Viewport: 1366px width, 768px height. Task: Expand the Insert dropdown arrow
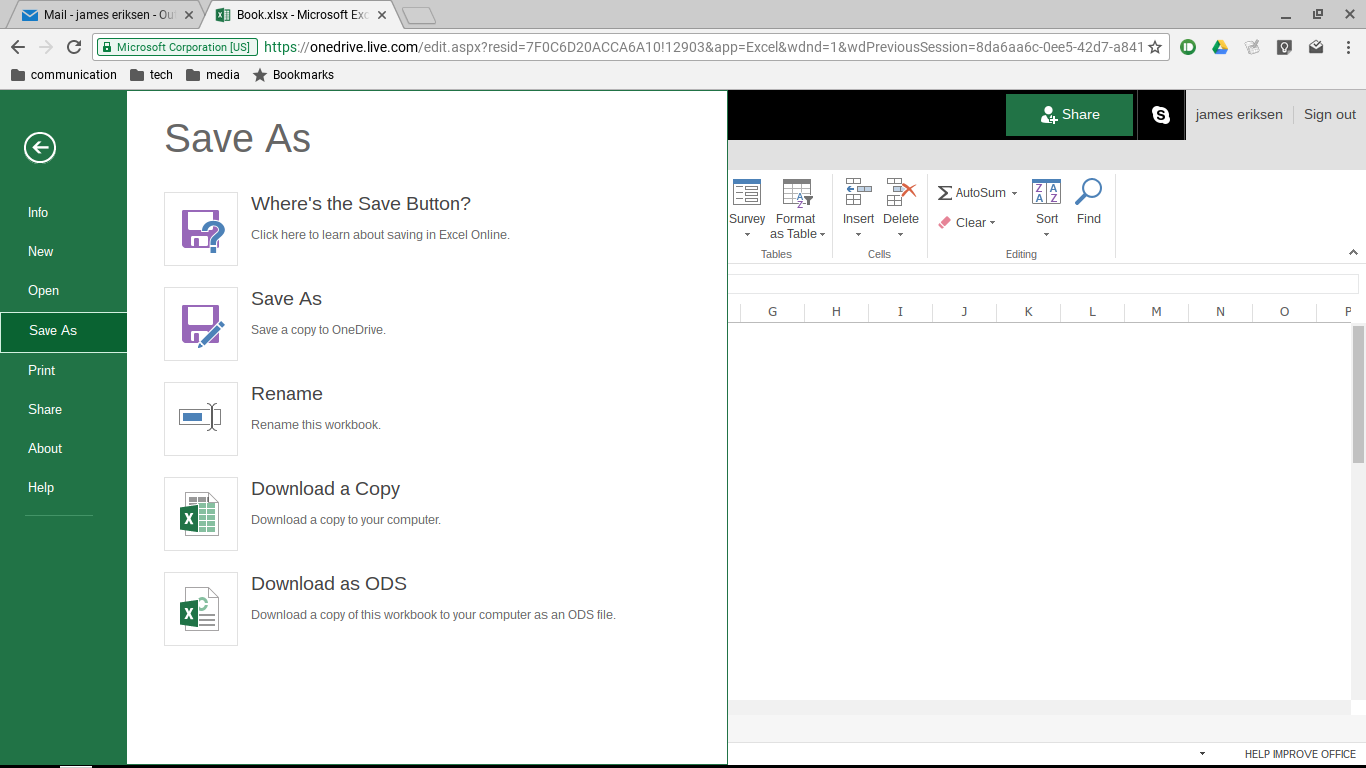(x=858, y=235)
